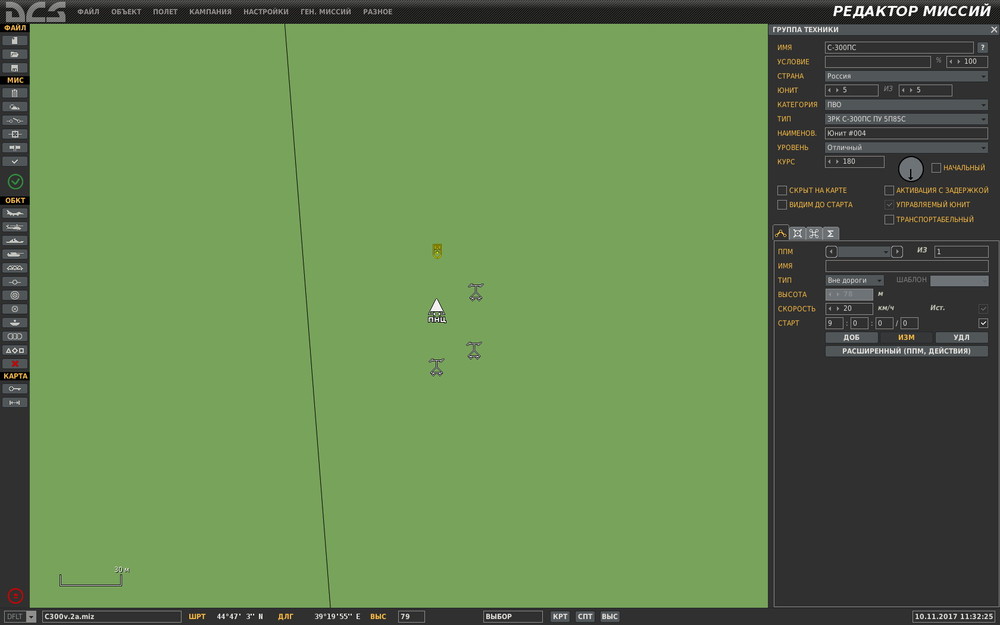This screenshot has height=625, width=1000.
Task: Enable ТРАНСПОРТАБЕЛЬНЫЙ checkbox
Action: 889,219
